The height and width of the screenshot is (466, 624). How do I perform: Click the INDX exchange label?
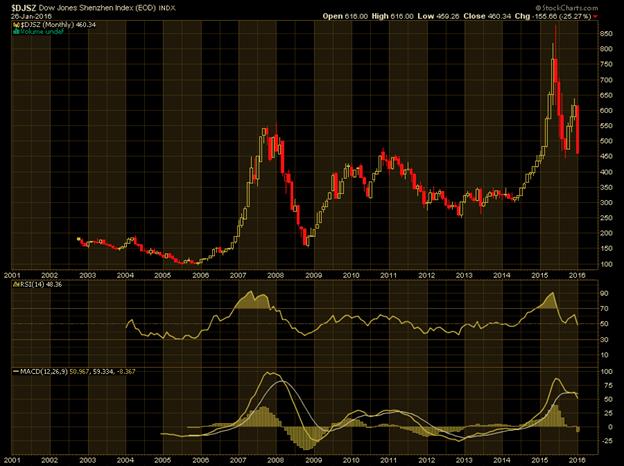167,8
